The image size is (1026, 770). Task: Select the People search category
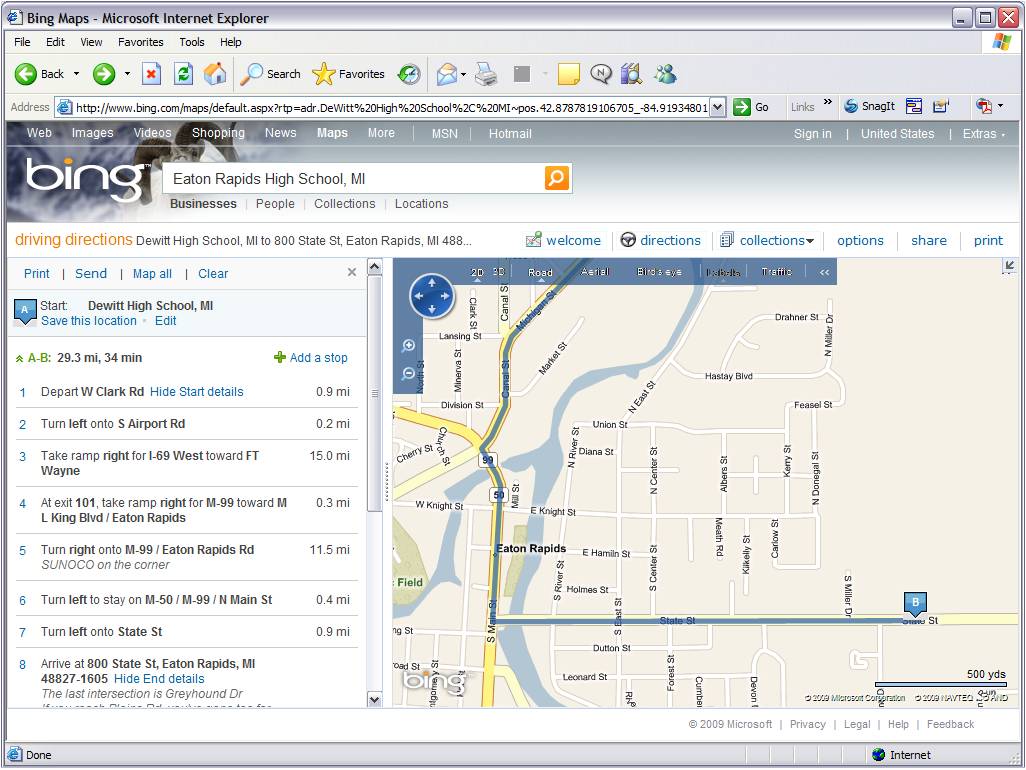click(275, 203)
